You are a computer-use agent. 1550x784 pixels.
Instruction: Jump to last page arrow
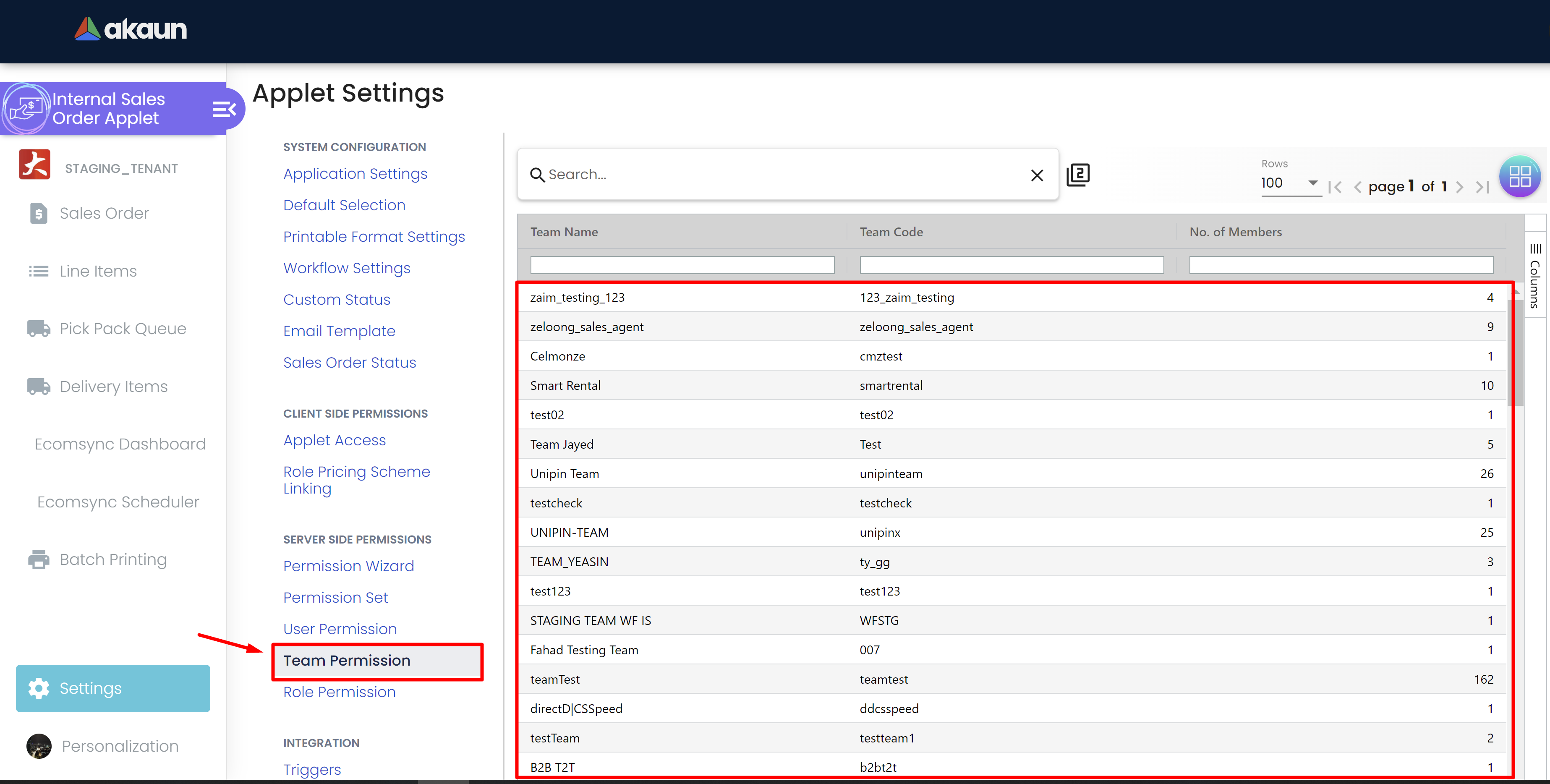(x=1482, y=187)
